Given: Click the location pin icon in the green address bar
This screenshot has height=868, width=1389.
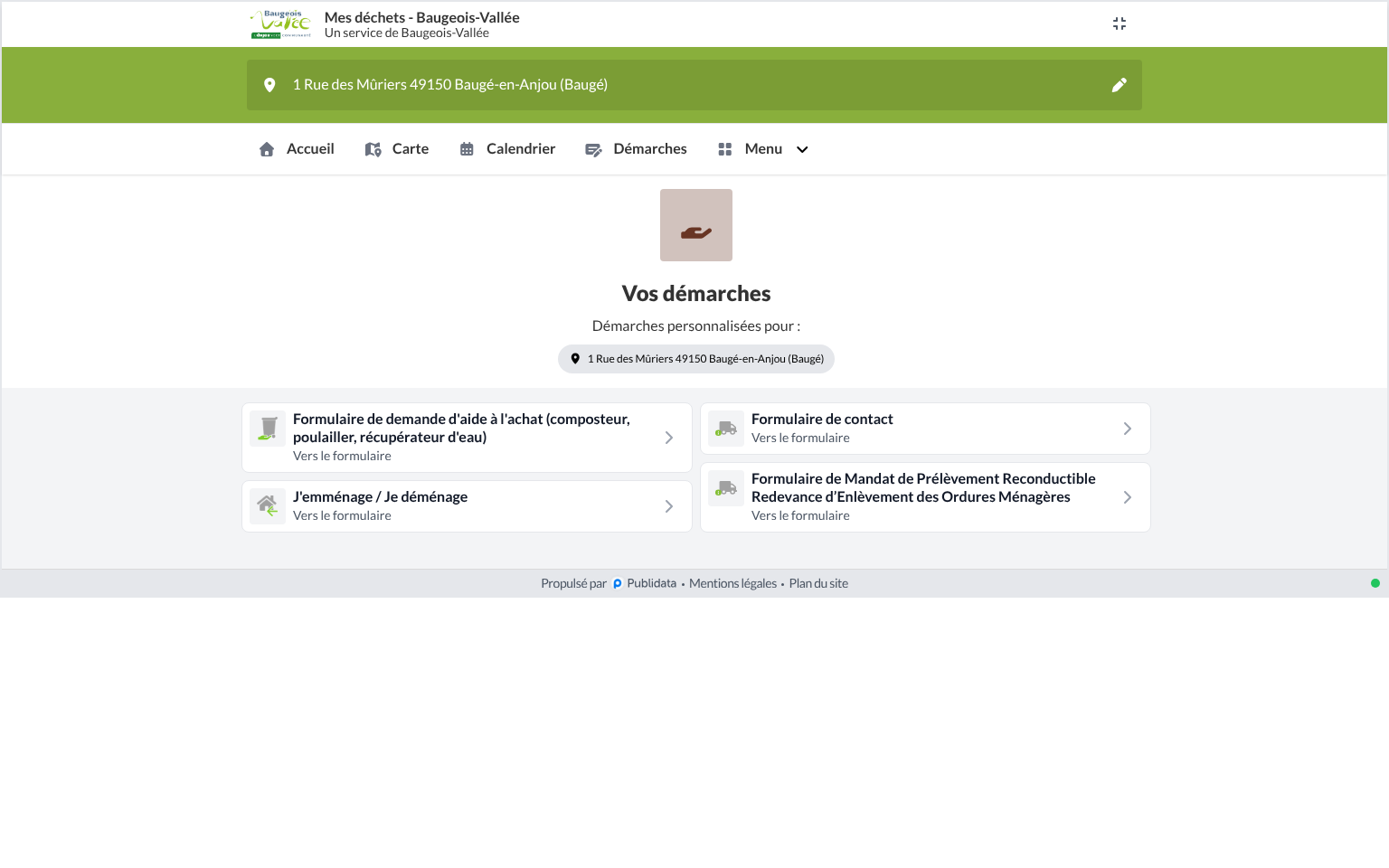Looking at the screenshot, I should click(x=269, y=85).
